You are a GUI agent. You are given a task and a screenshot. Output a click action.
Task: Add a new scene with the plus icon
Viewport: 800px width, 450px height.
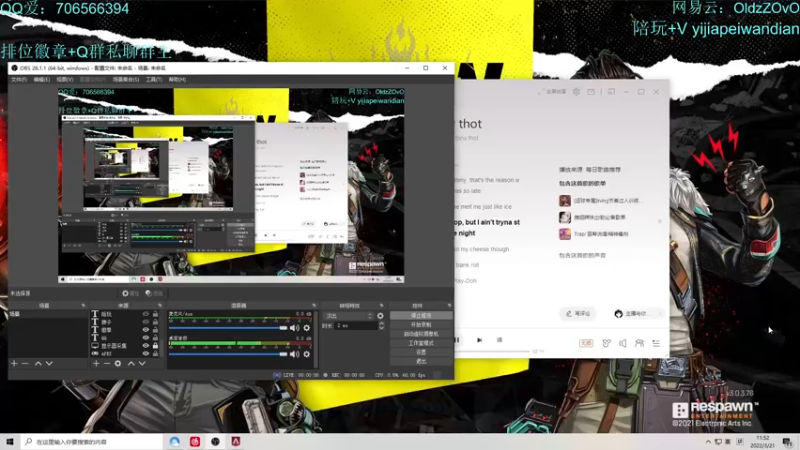point(14,363)
